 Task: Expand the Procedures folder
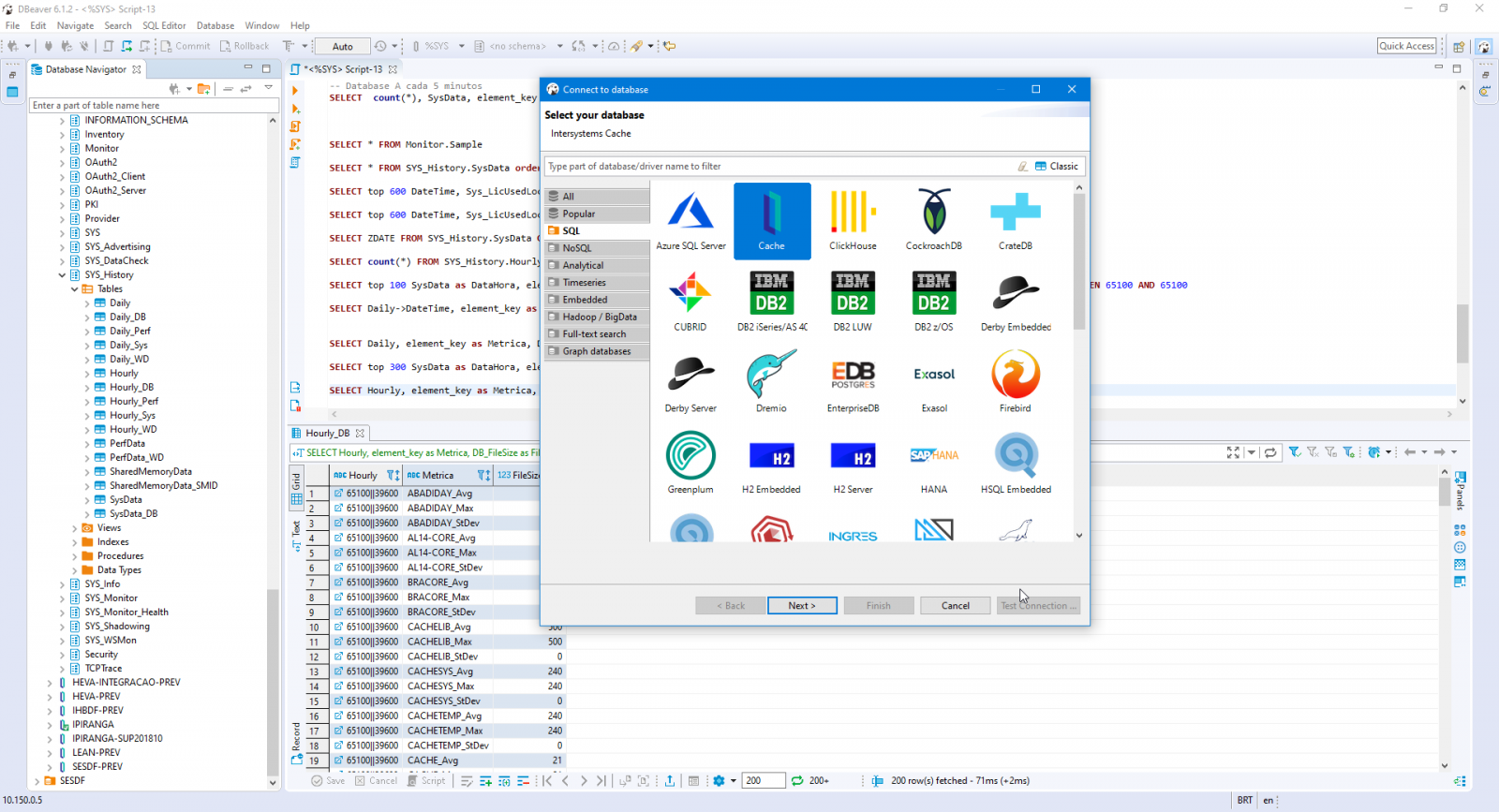[75, 556]
